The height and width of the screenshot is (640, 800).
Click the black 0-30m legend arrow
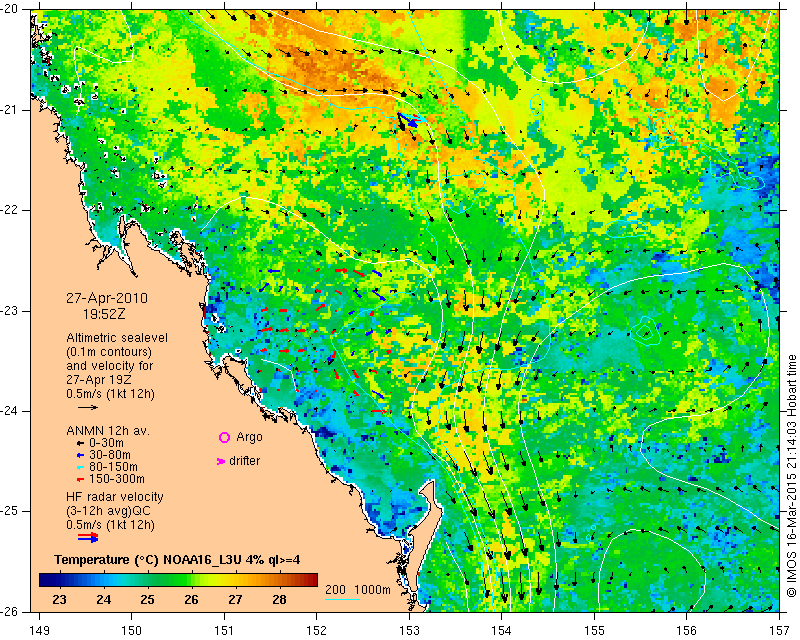pyautogui.click(x=80, y=444)
